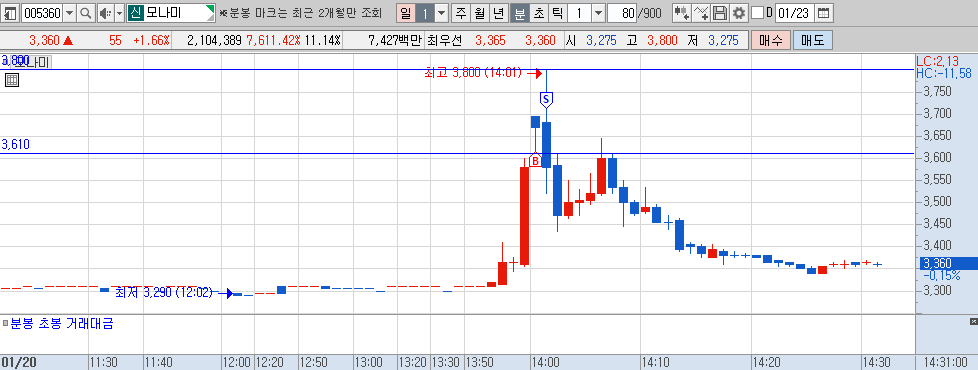Click the data table grid icon on chart

click(12, 80)
